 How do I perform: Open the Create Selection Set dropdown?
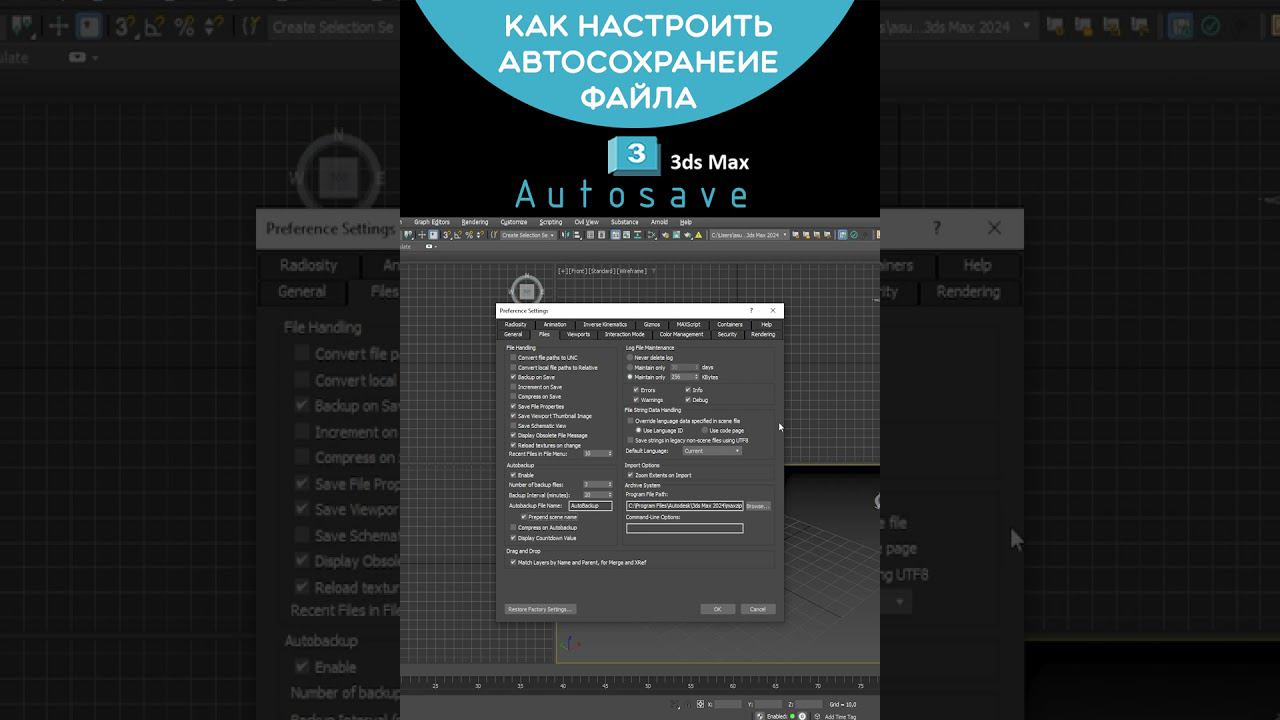[x=528, y=235]
